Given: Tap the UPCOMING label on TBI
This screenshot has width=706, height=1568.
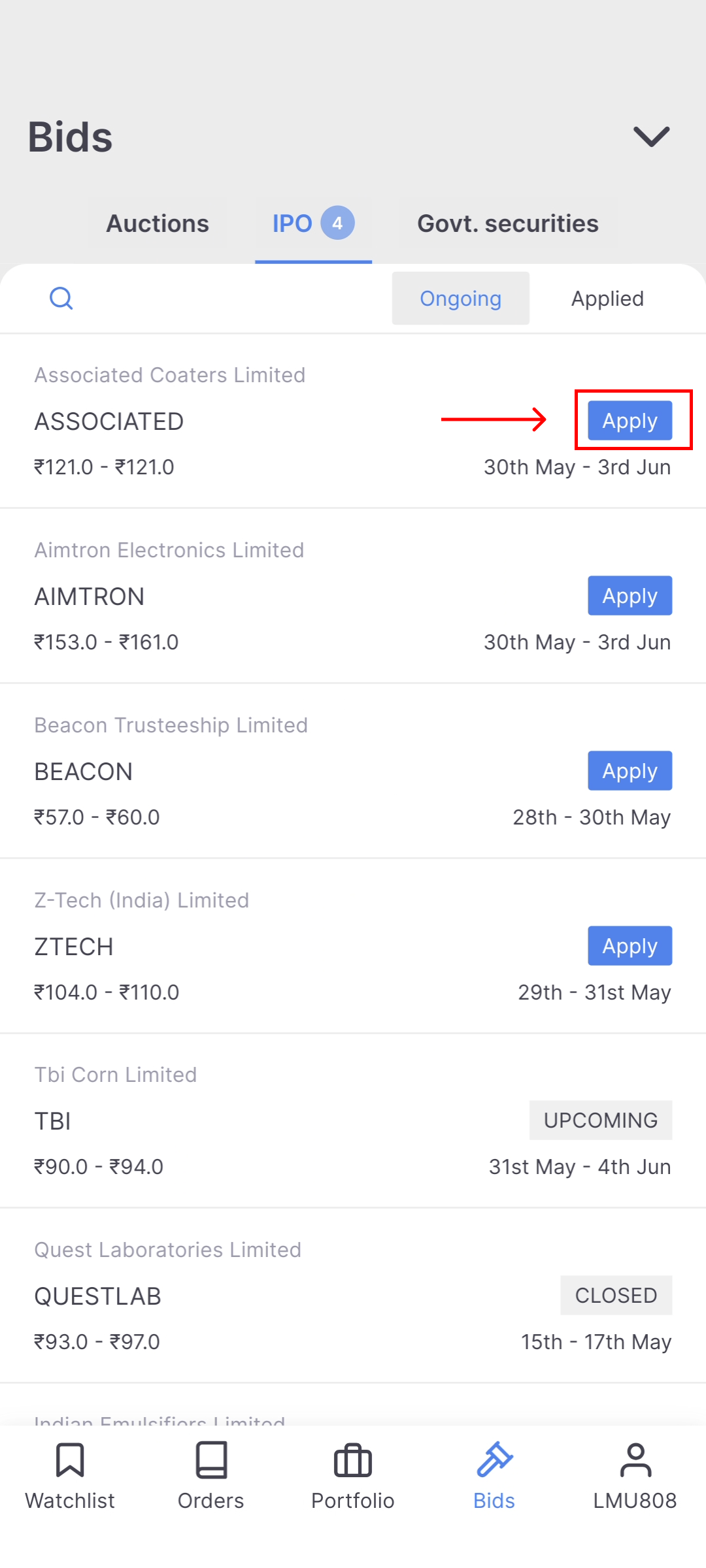Looking at the screenshot, I should pos(600,1120).
